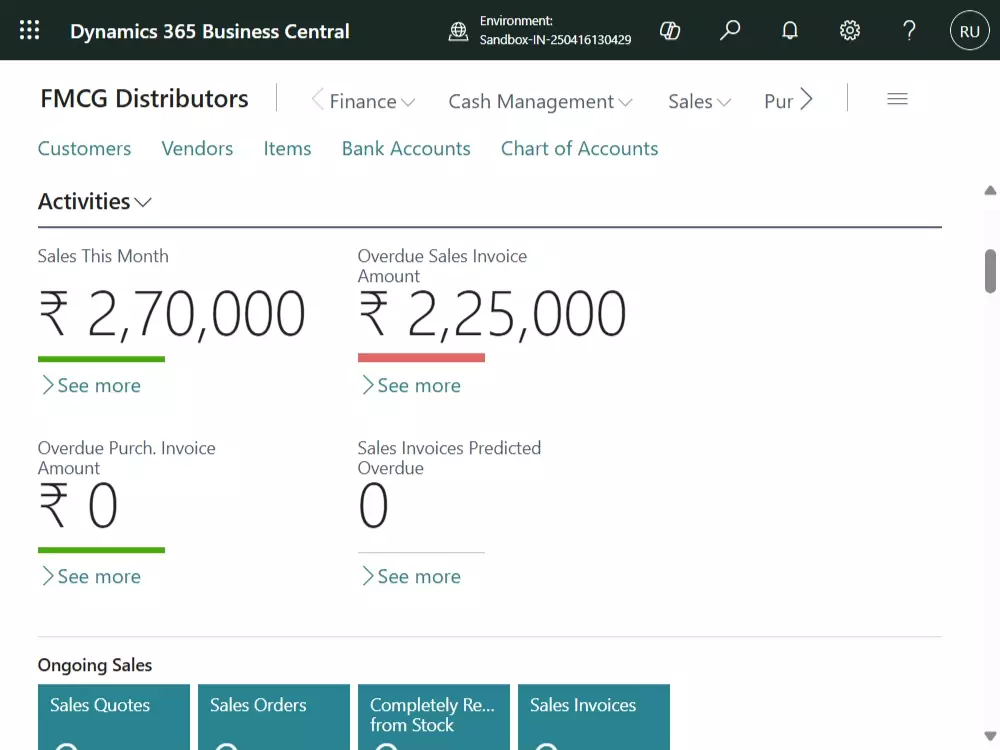Click the Ongoing Sales heading
The image size is (1000, 750).
pos(94,665)
